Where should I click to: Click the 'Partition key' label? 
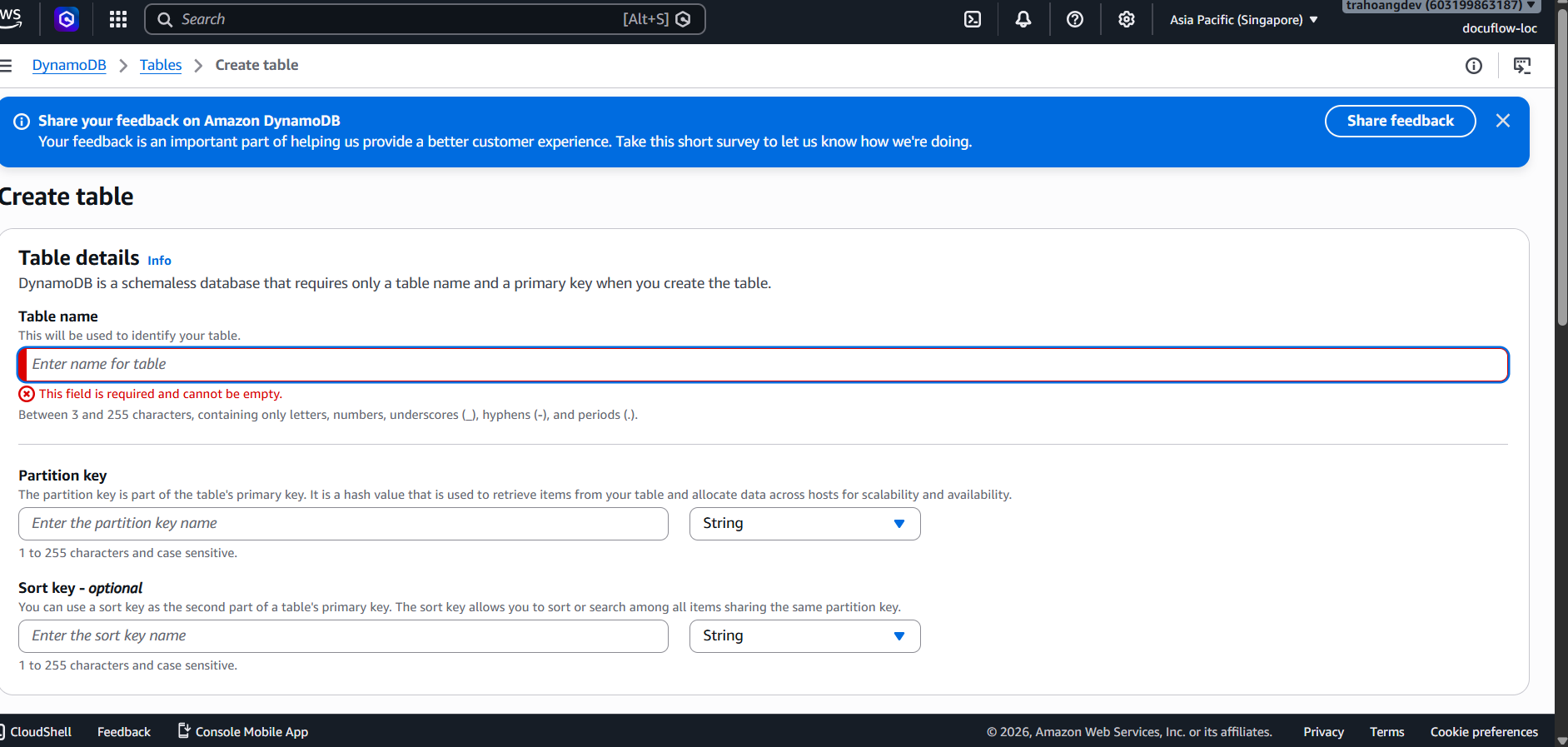[62, 476]
